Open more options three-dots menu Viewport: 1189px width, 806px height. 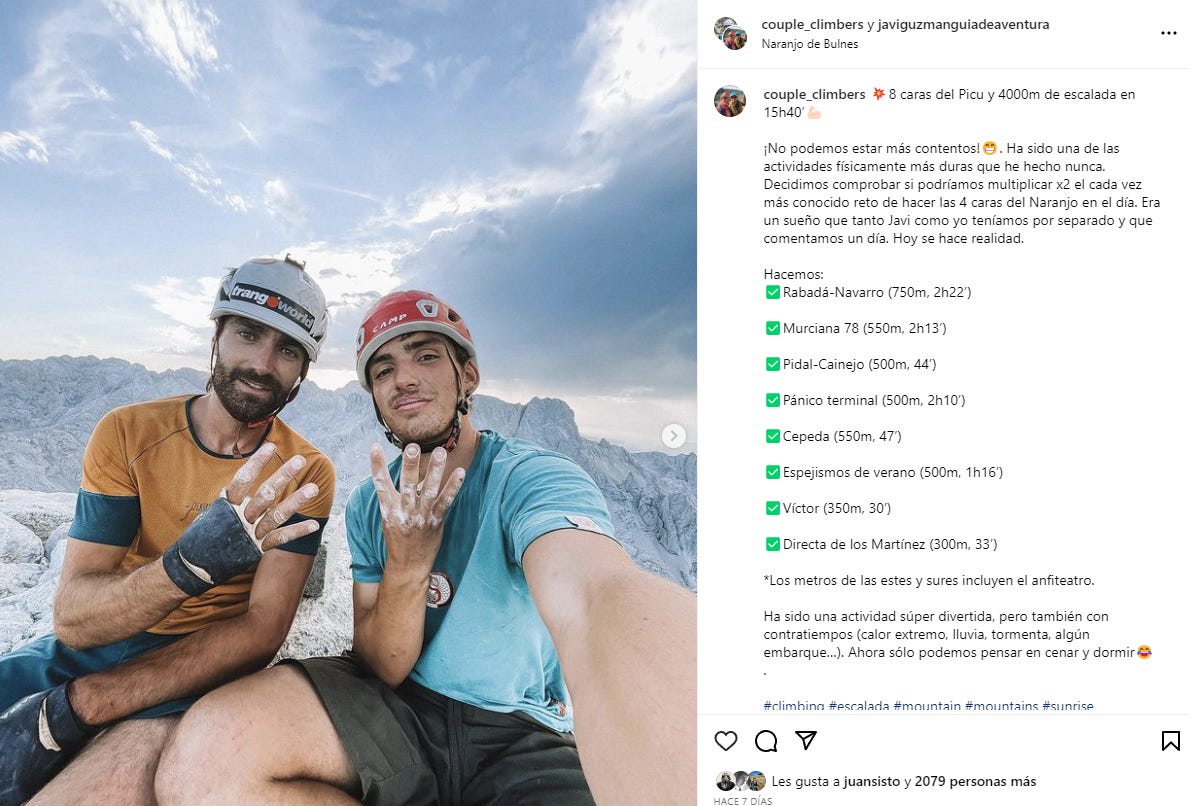1169,33
